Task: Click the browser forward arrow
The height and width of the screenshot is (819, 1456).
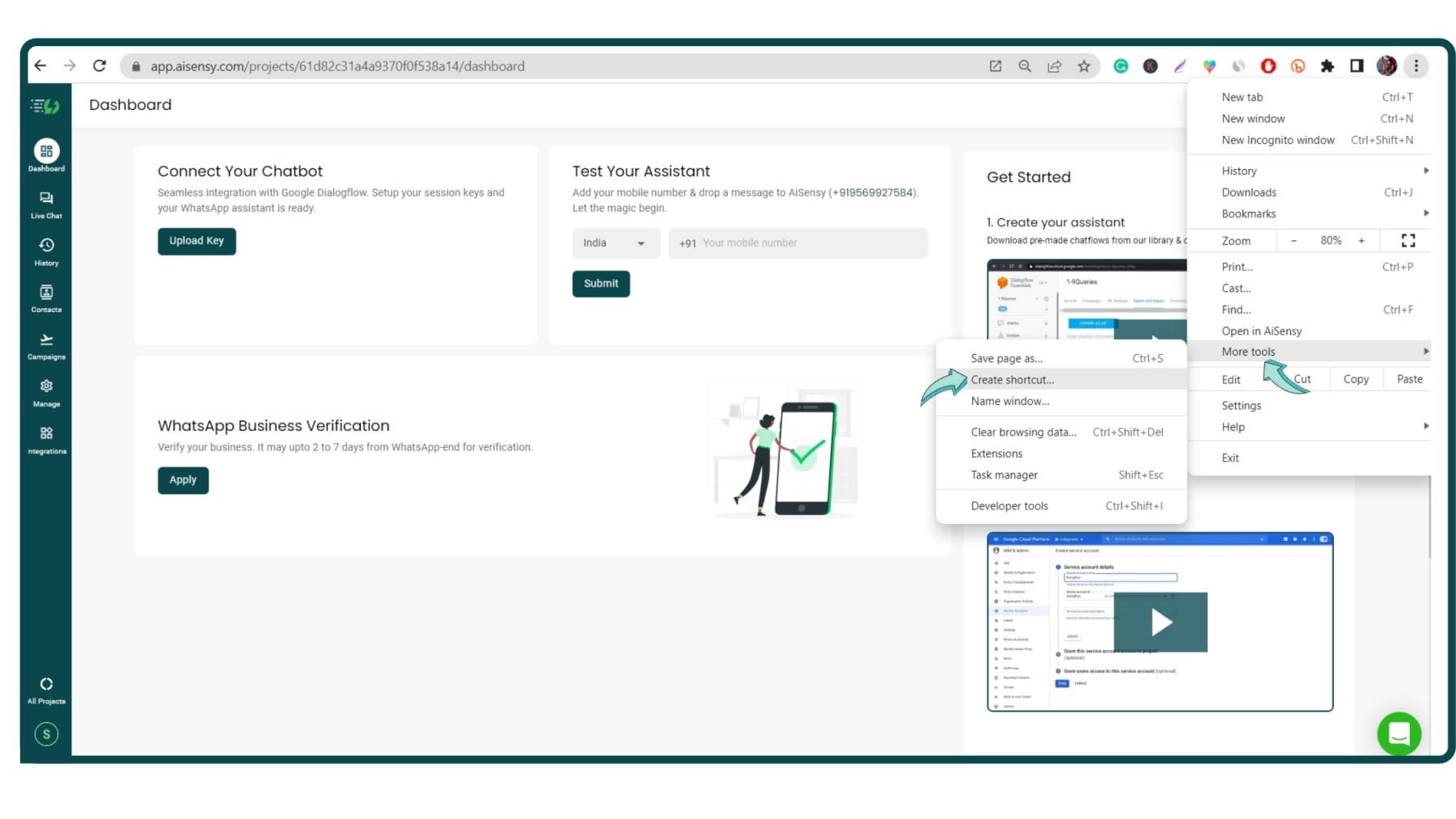Action: point(70,66)
